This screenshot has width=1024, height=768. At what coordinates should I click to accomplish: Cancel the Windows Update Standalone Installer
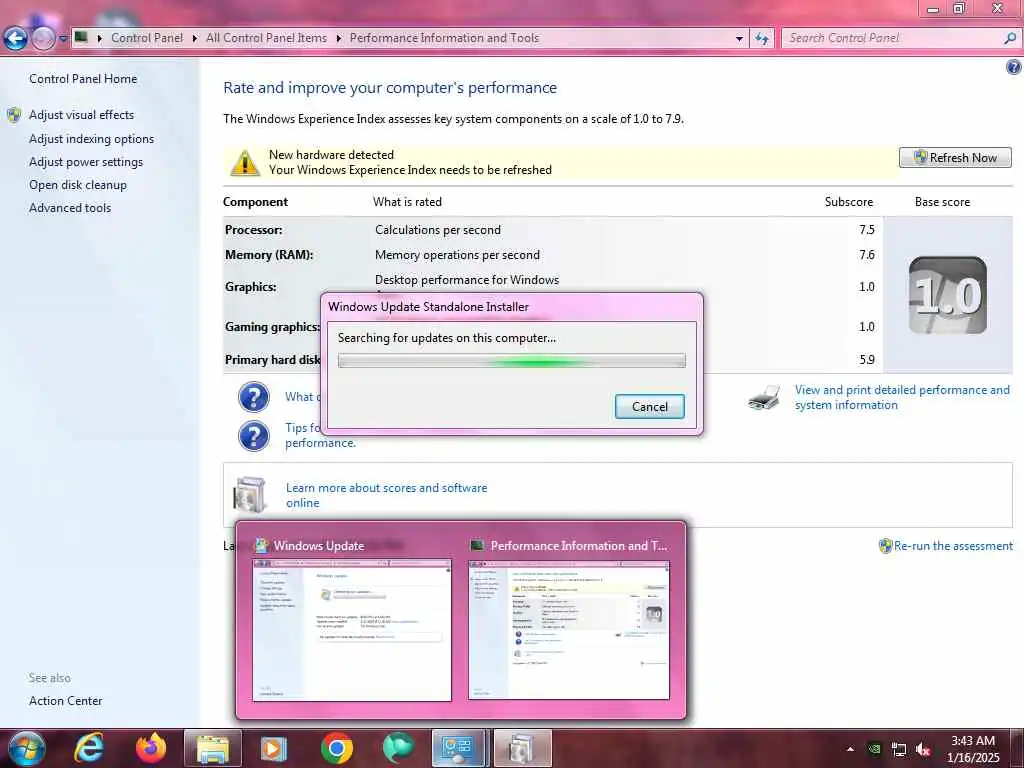click(x=649, y=407)
